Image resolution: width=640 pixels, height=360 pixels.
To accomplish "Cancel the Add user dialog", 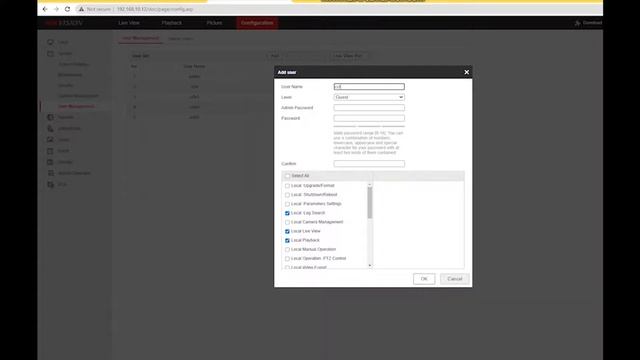I will click(455, 279).
